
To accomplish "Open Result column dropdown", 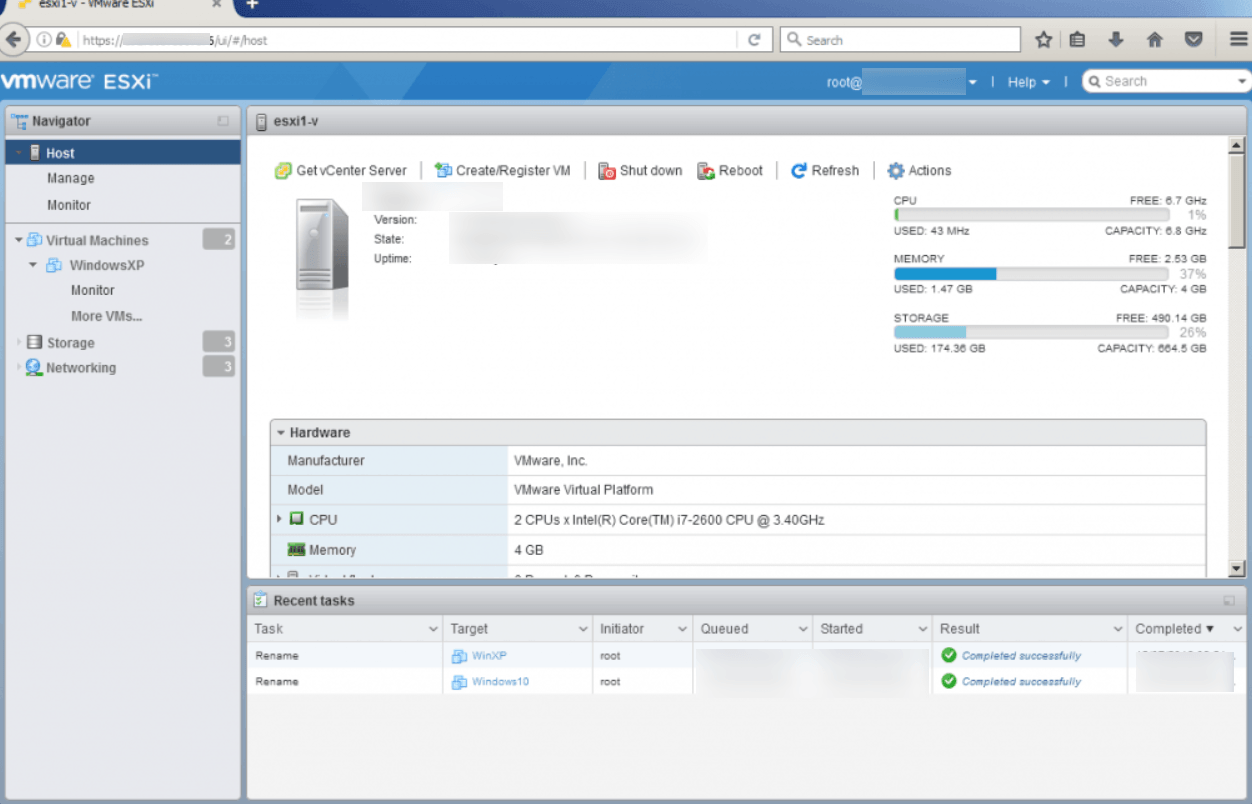I will tap(1118, 629).
